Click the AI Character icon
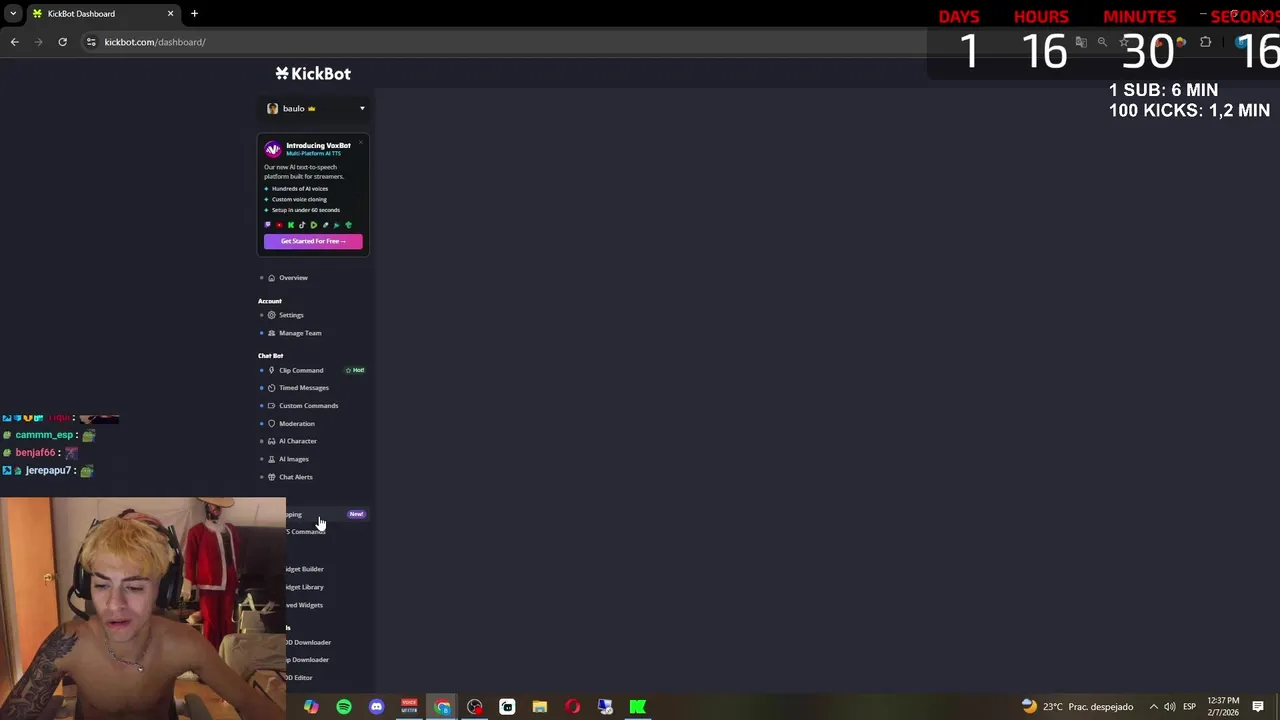This screenshot has width=1280, height=720. click(x=271, y=441)
